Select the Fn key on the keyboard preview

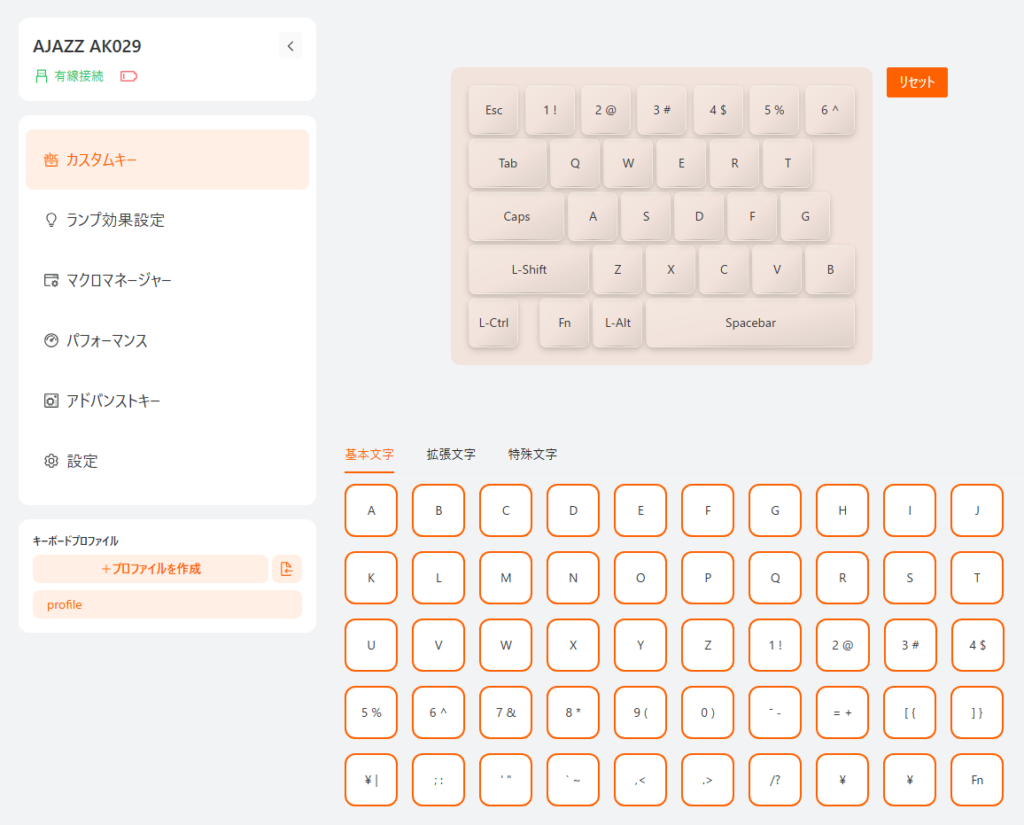[x=564, y=323]
